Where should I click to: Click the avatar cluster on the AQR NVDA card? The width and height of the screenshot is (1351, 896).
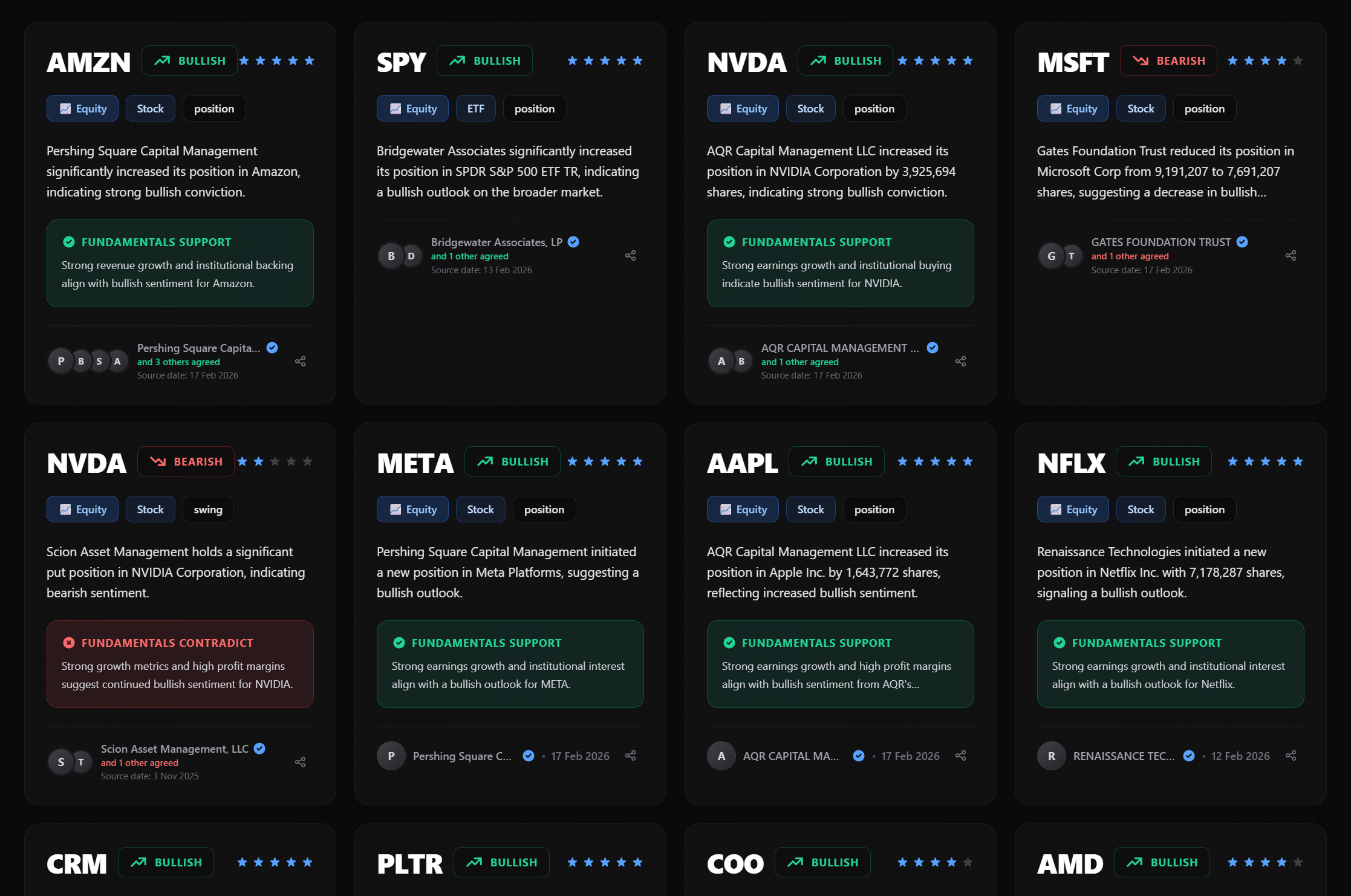pos(730,360)
